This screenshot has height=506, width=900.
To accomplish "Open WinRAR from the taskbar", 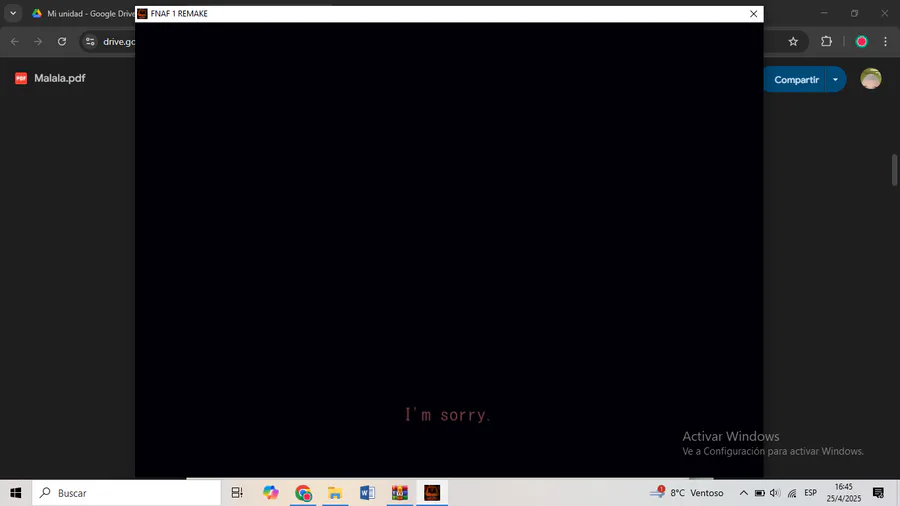I will (399, 493).
